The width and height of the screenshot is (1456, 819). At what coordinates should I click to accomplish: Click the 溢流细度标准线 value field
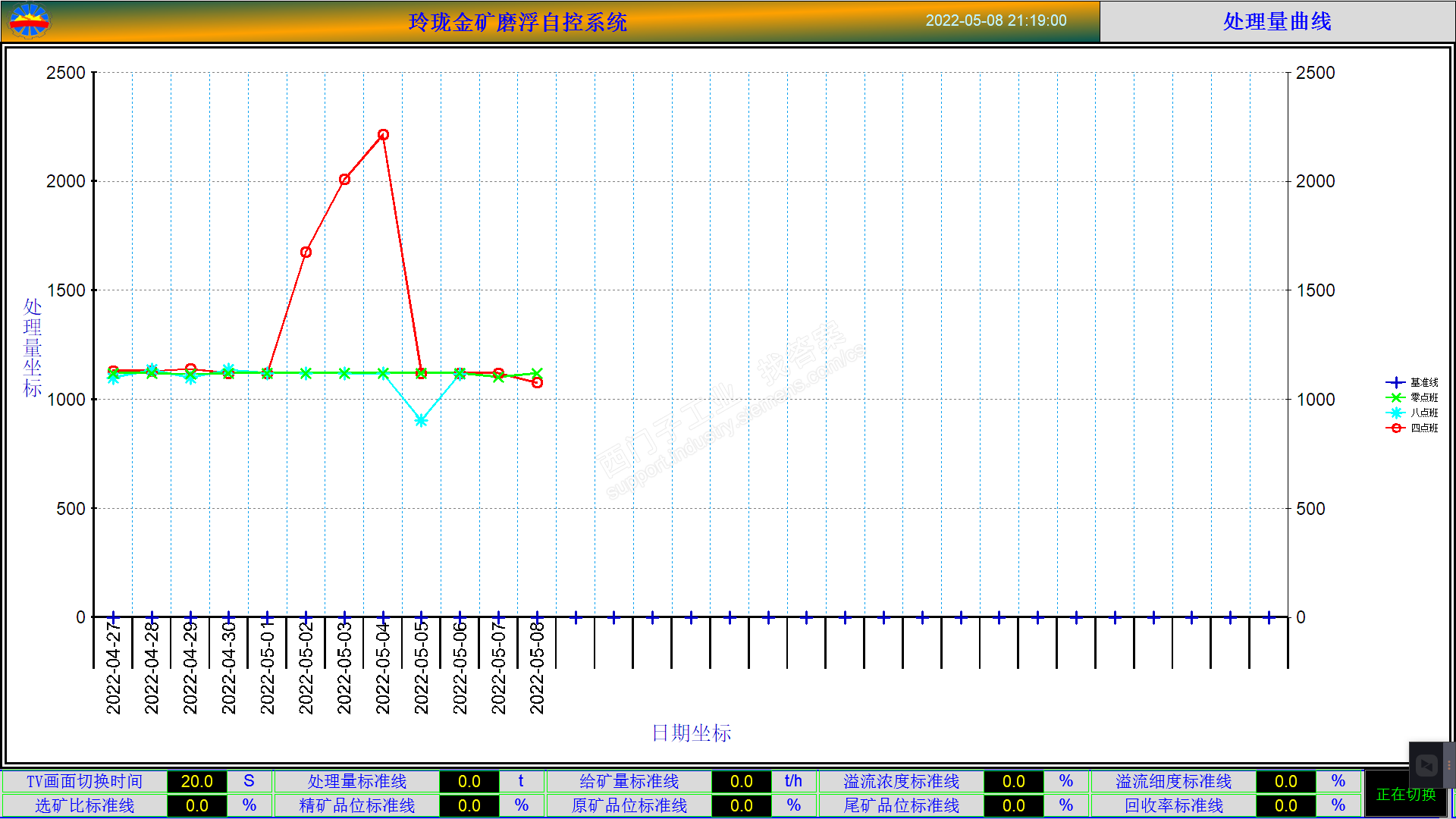[x=1285, y=781]
